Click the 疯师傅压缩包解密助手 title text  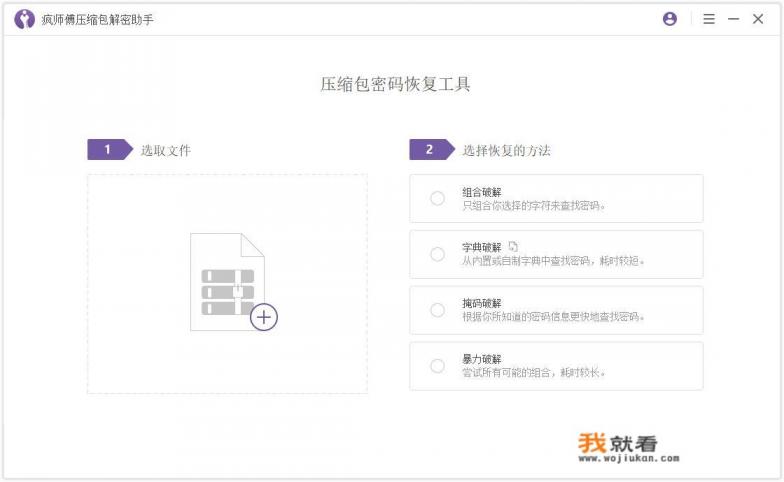(97, 20)
